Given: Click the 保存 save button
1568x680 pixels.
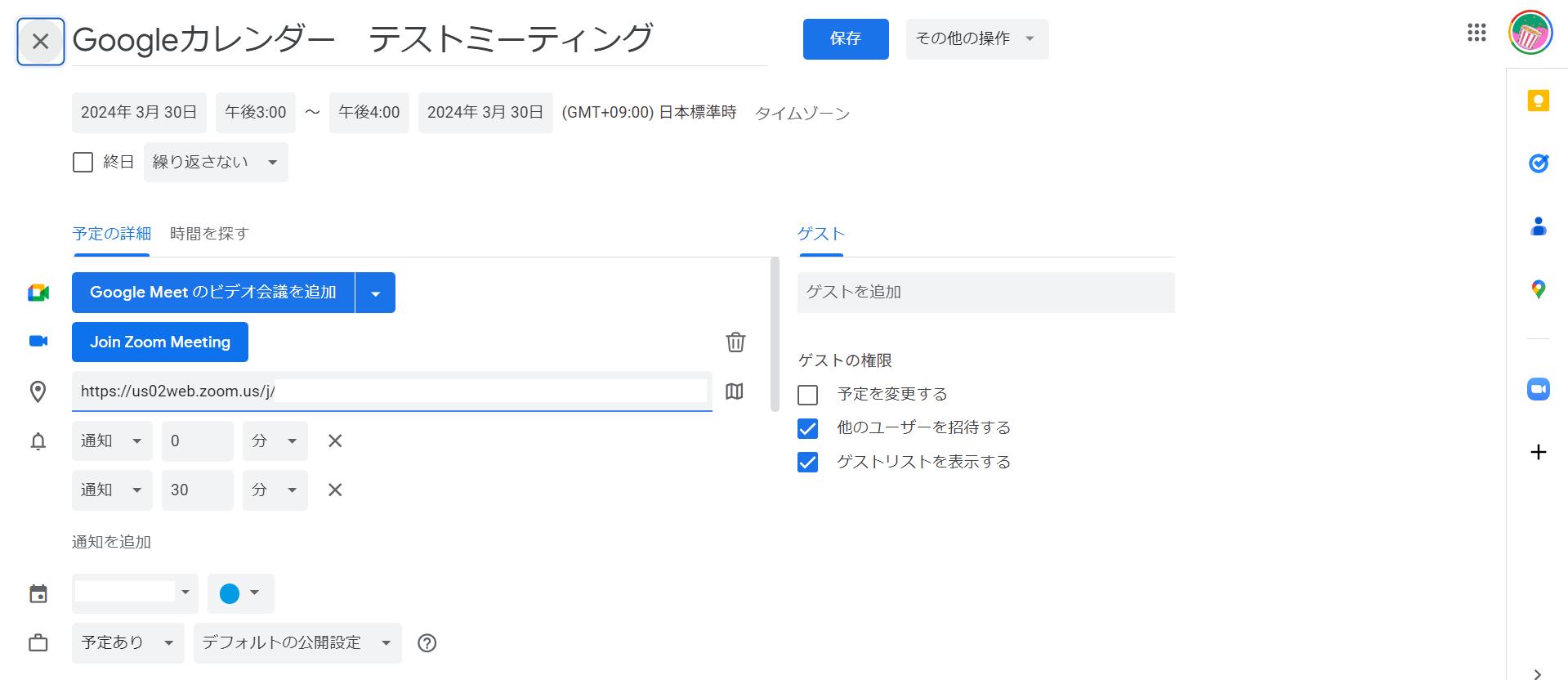Looking at the screenshot, I should (845, 39).
